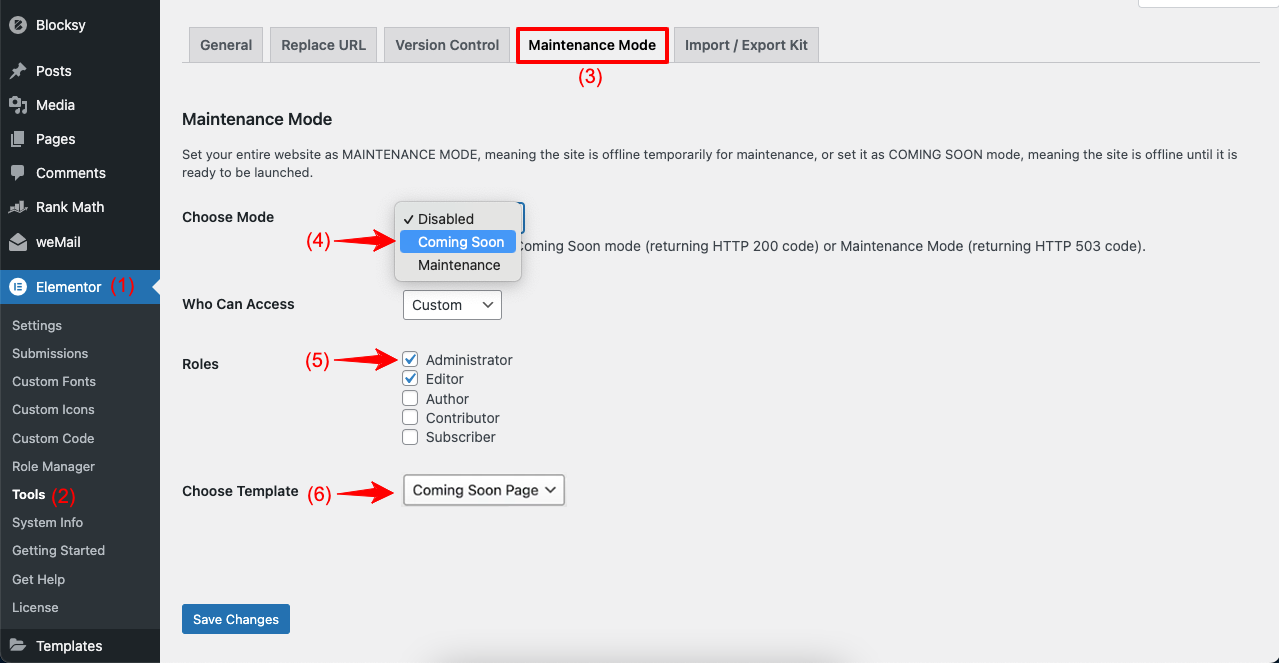Click the weMail envelope icon
Viewport: 1279px width, 663px height.
[x=18, y=242]
